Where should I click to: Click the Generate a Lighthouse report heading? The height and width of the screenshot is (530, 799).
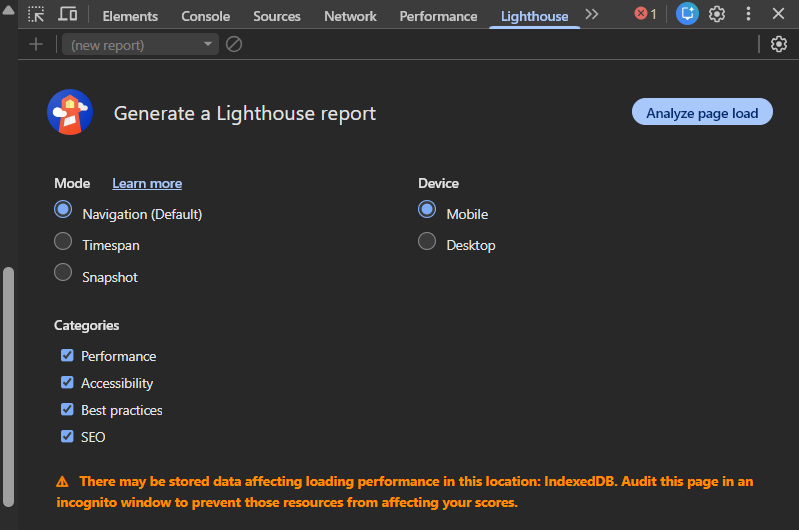[x=245, y=113]
